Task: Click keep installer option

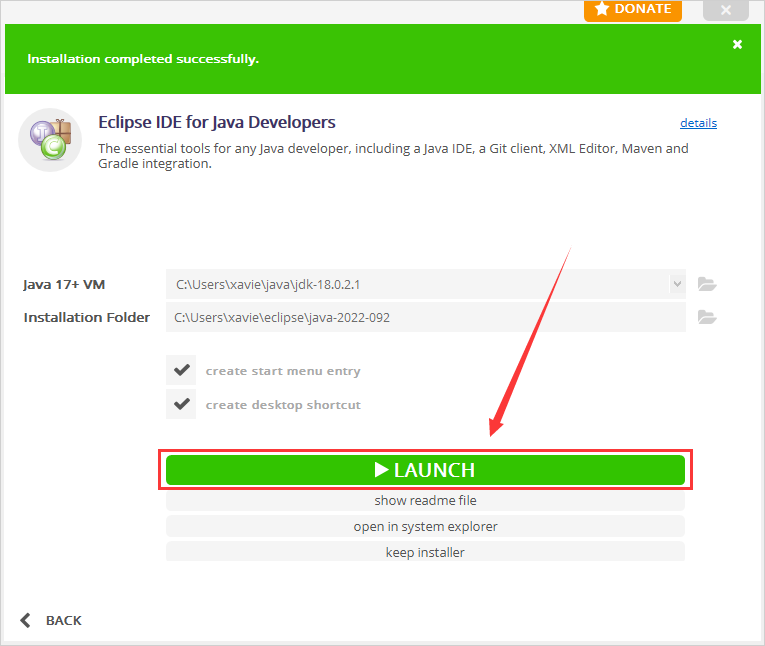Action: coord(425,552)
